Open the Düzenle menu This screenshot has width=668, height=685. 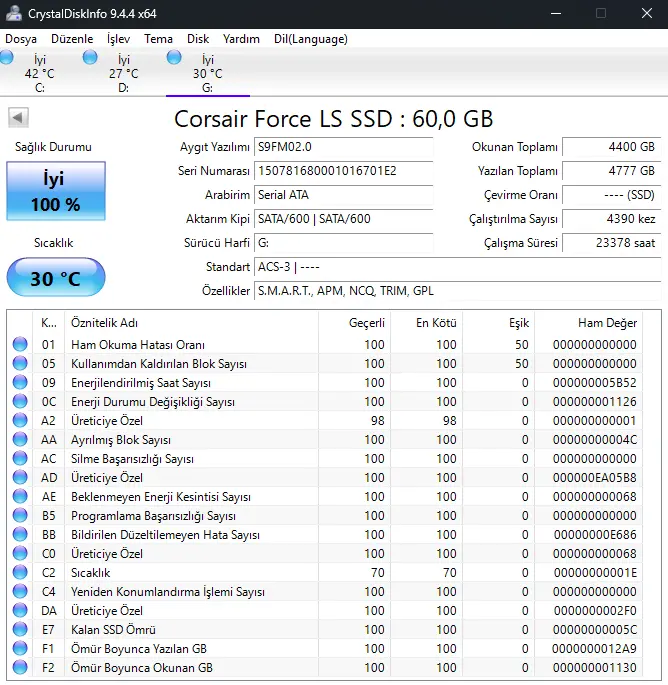coord(72,39)
